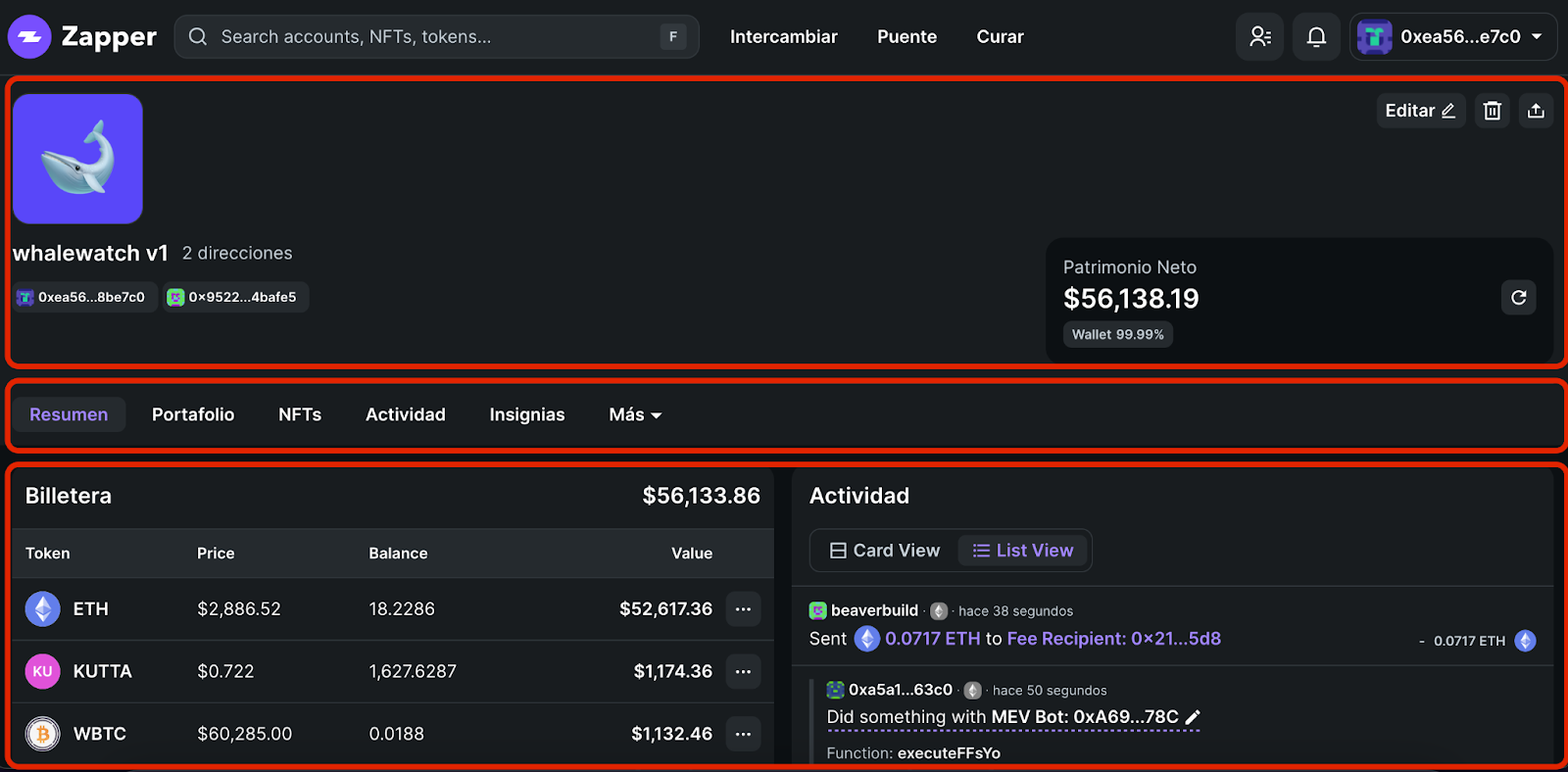Click the ETH price $2,886.52

[x=239, y=609]
